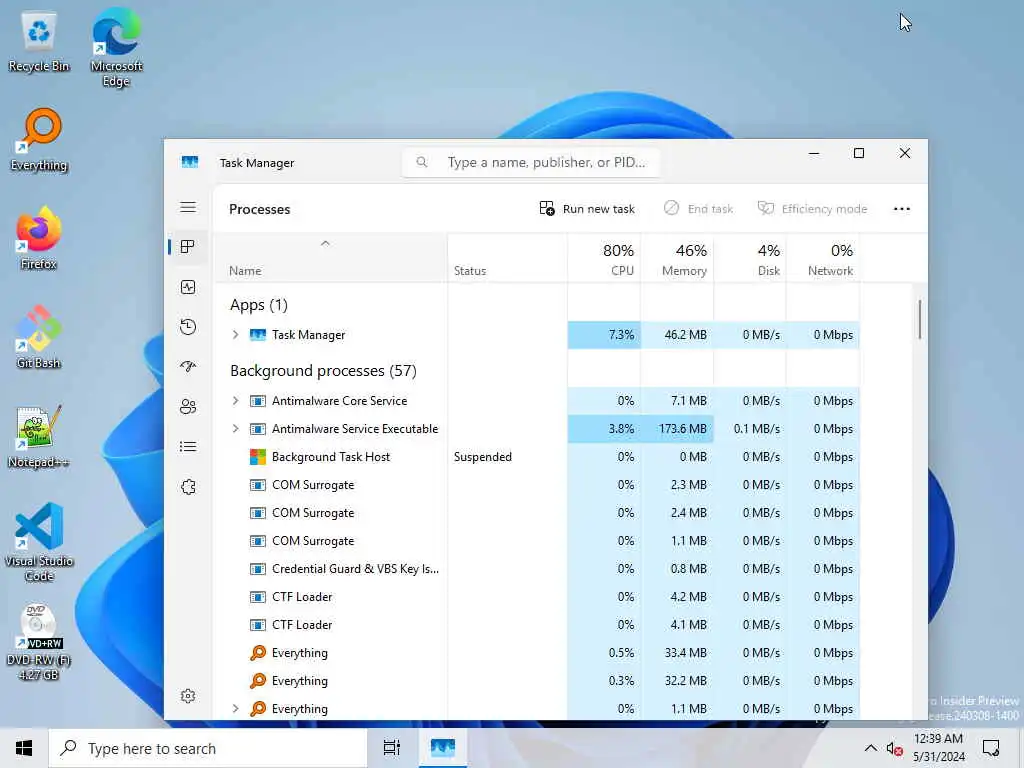Click the Background Task Host icon
This screenshot has width=1024, height=768.
click(258, 456)
